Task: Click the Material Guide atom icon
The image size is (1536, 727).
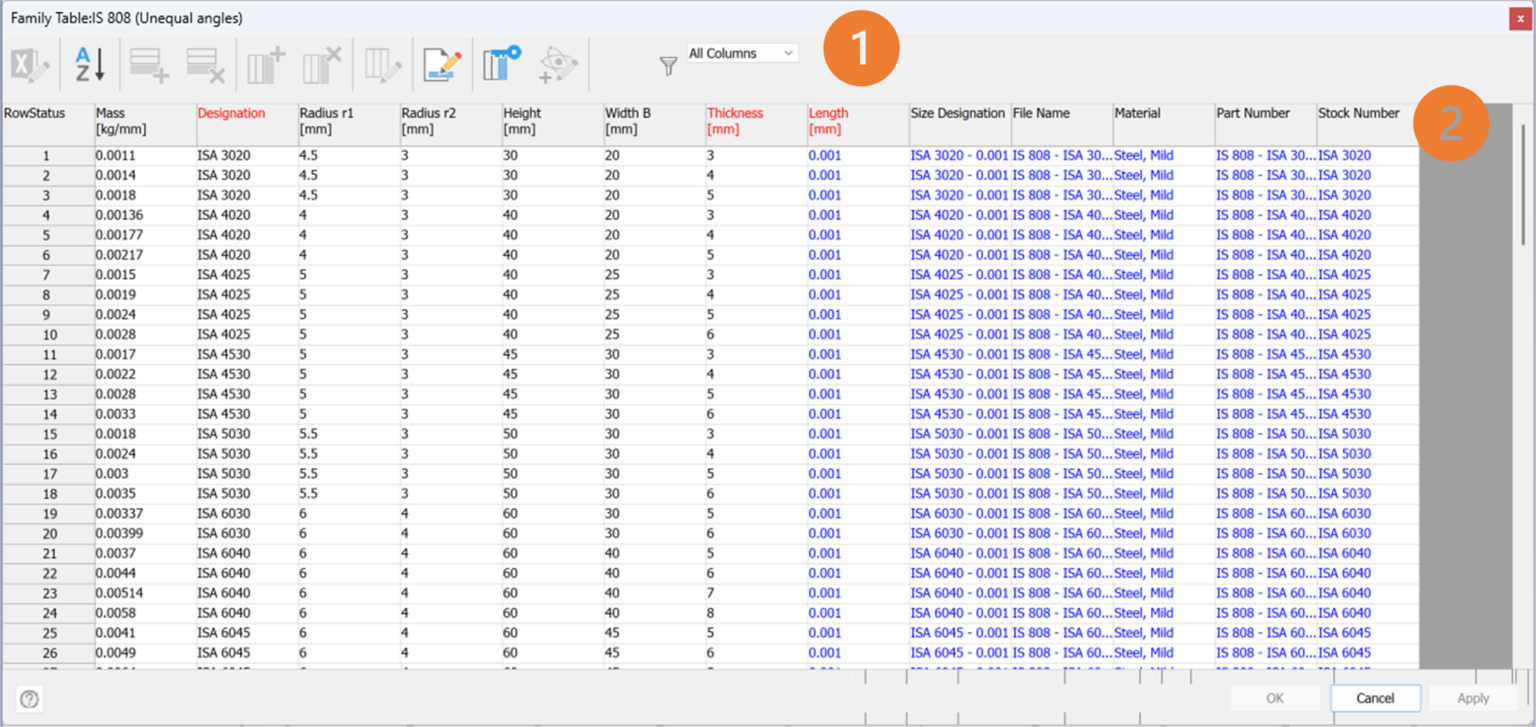Action: click(x=559, y=66)
